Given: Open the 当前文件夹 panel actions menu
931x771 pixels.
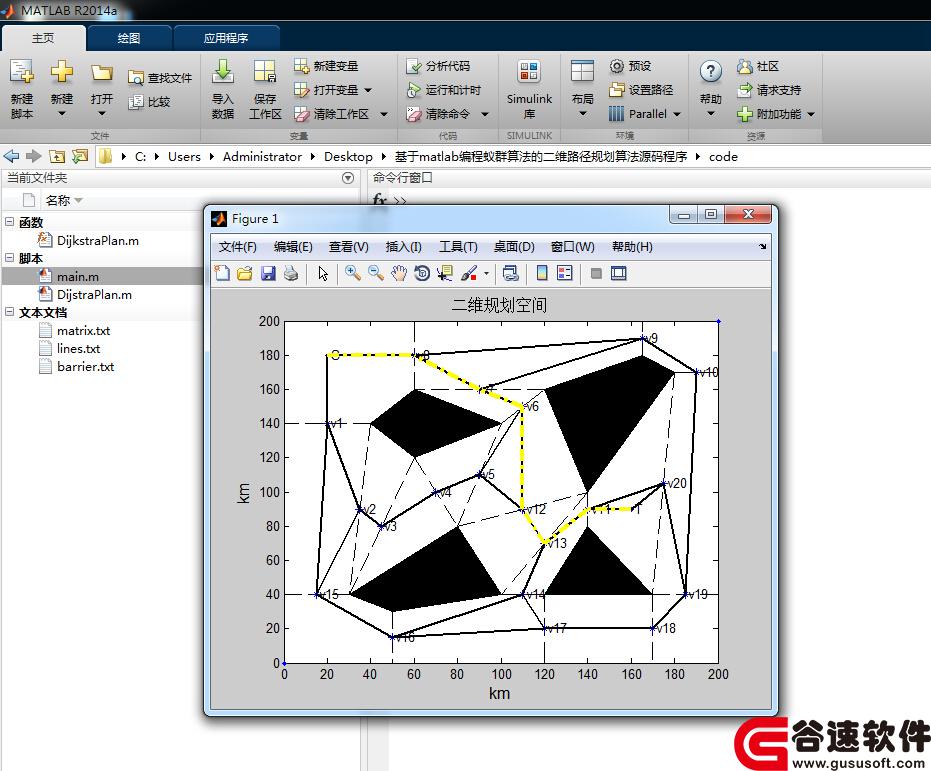Looking at the screenshot, I should [x=348, y=178].
